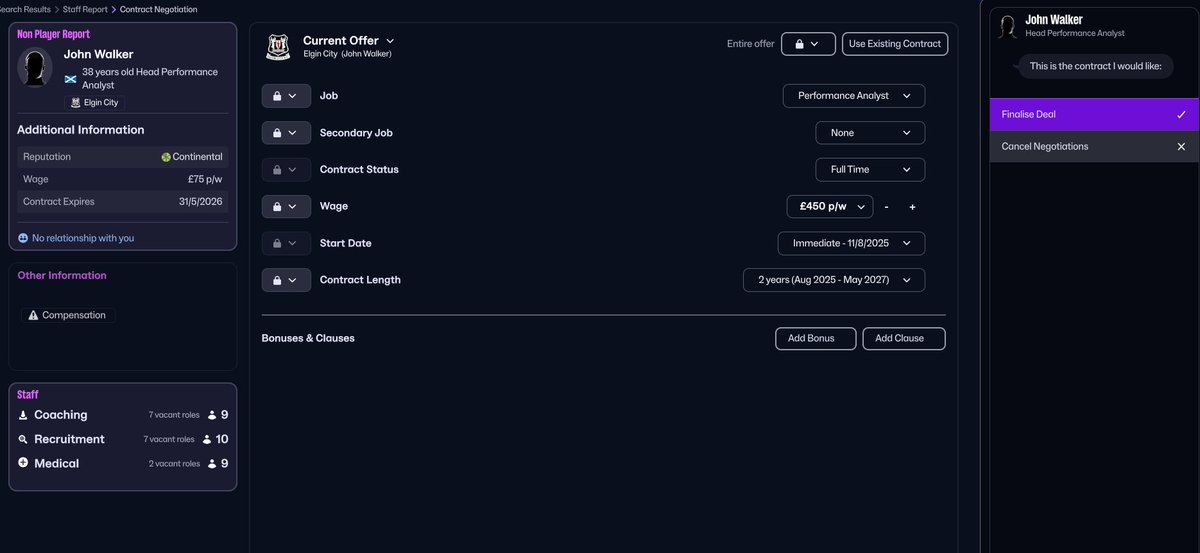The height and width of the screenshot is (553, 1200).
Task: Open the Recruitment staff row
Action: point(123,439)
